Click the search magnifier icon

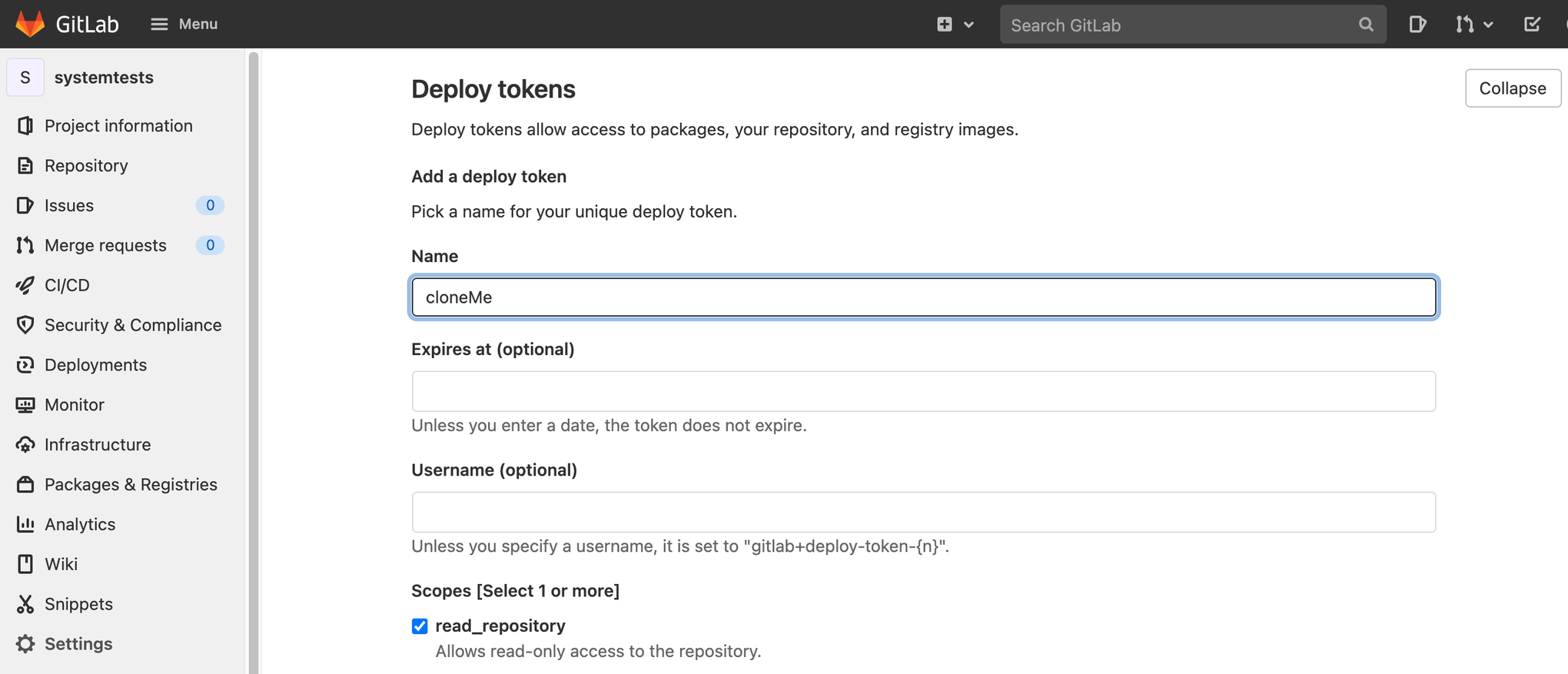1366,25
